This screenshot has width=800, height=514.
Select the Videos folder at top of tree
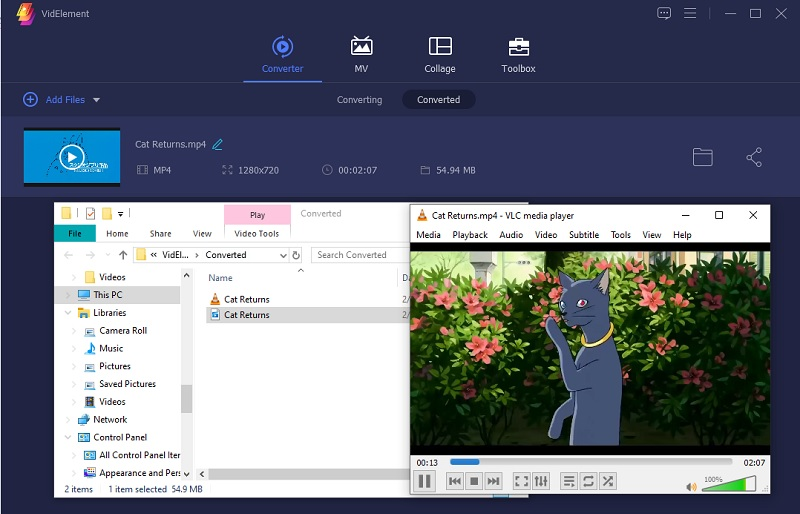click(112, 277)
